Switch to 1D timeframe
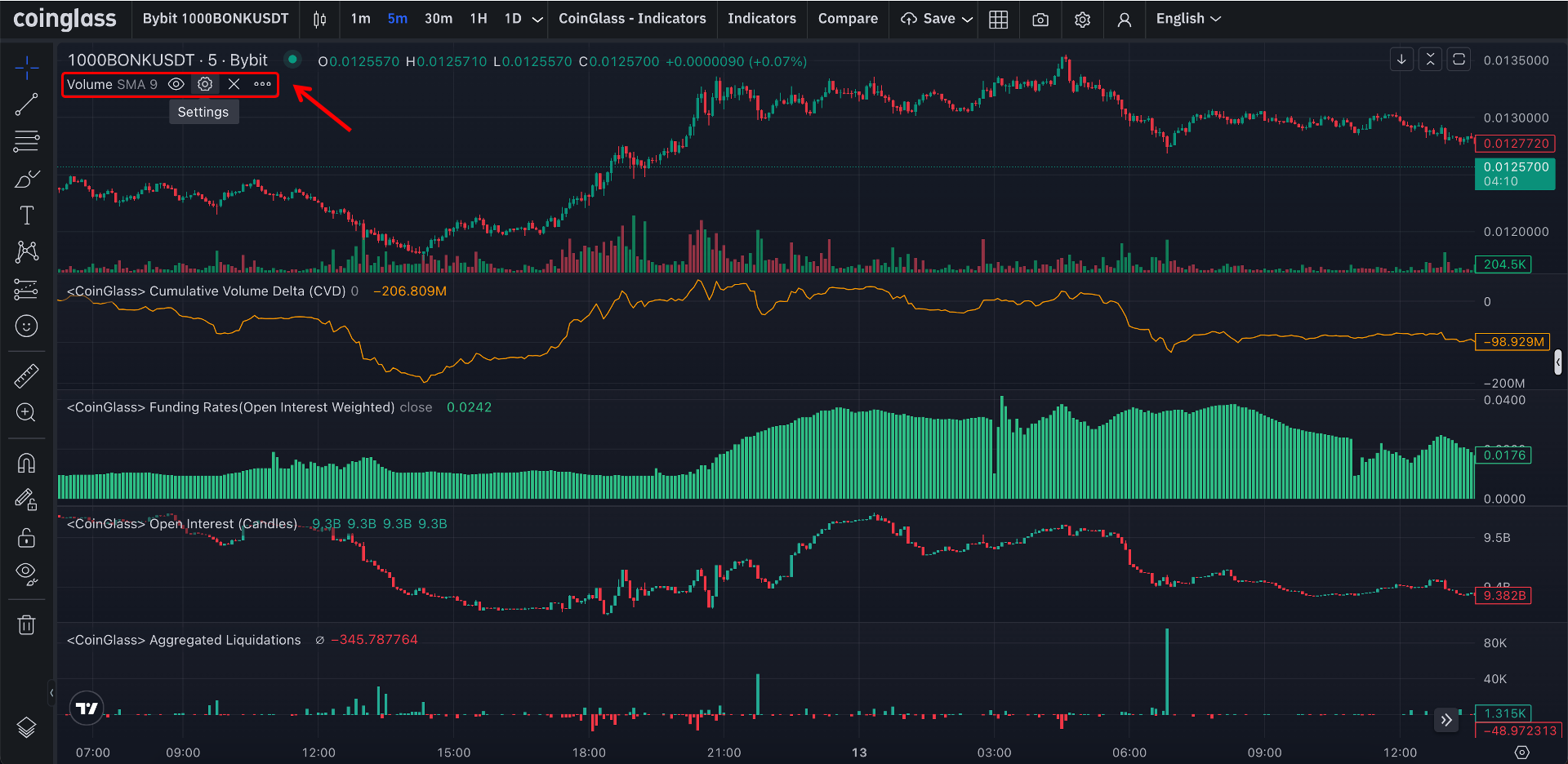The width and height of the screenshot is (1568, 764). point(513,19)
